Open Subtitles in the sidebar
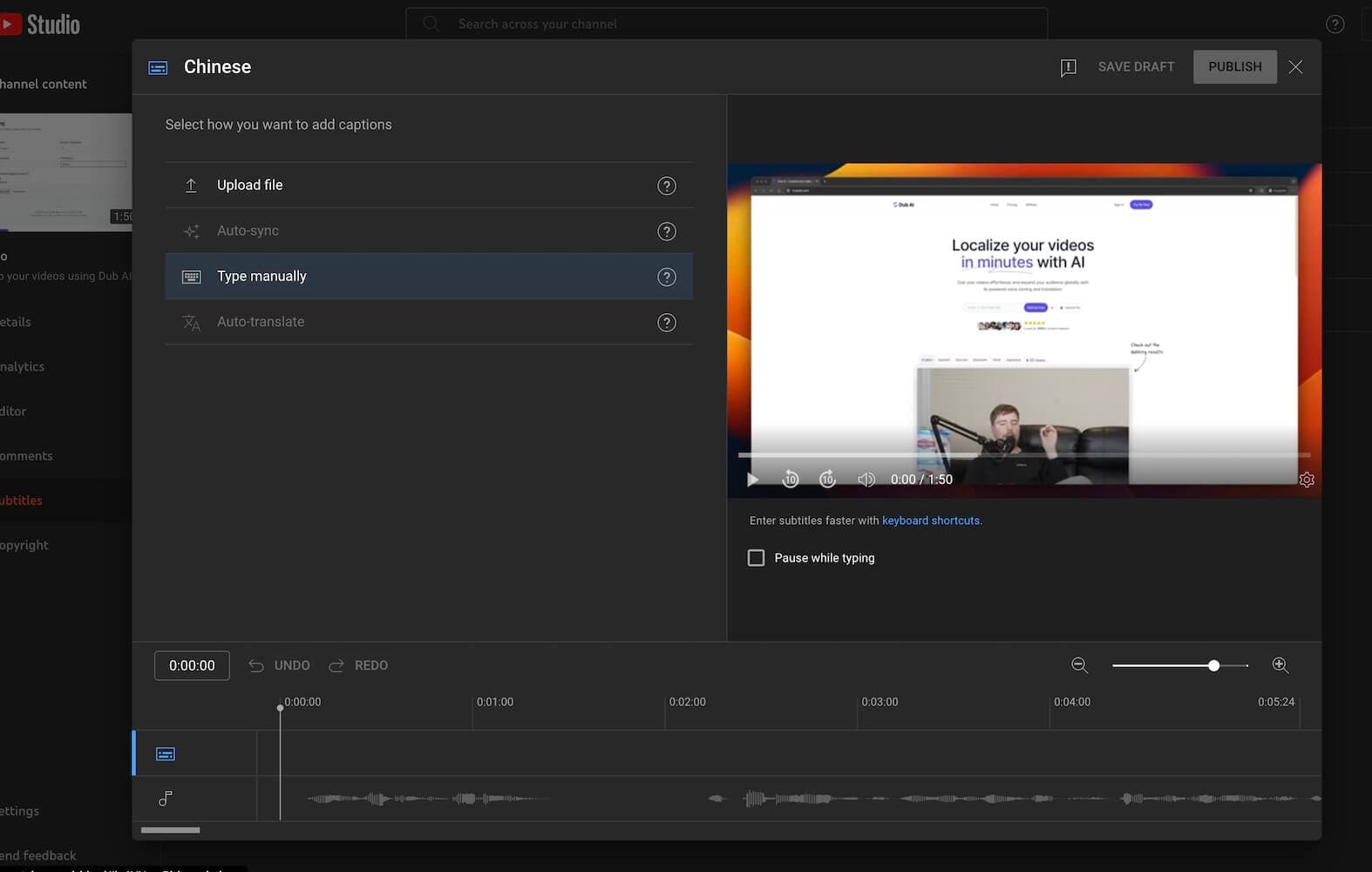Screen dimensions: 1372x872 click(21, 501)
